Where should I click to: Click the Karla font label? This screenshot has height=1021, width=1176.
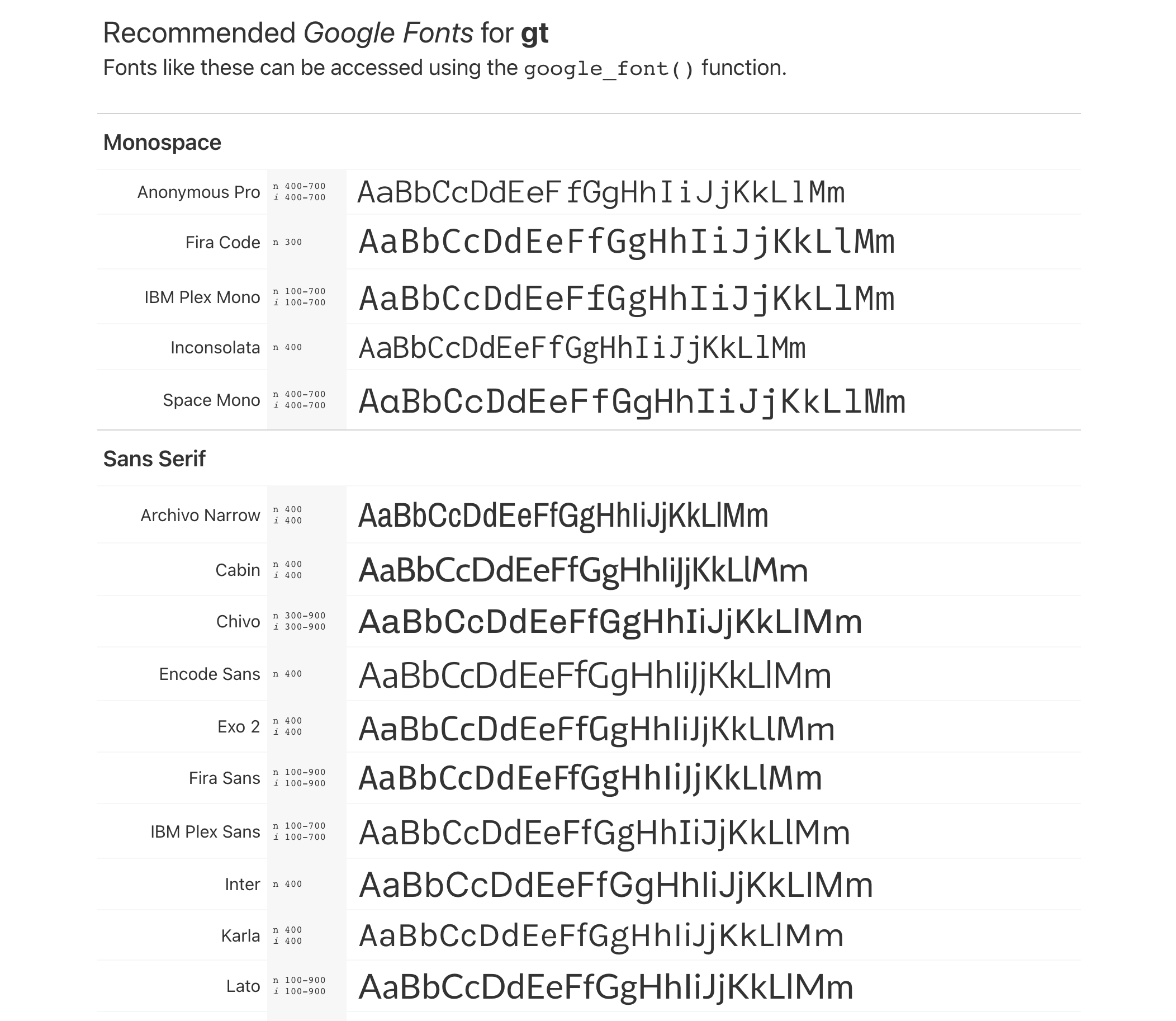tap(240, 935)
